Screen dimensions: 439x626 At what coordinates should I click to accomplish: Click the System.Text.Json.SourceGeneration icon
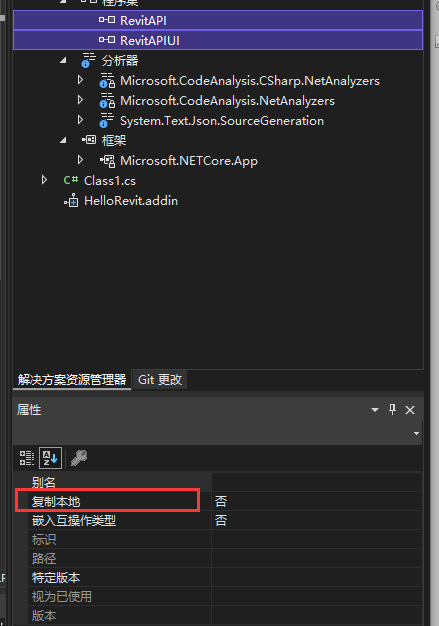click(107, 120)
